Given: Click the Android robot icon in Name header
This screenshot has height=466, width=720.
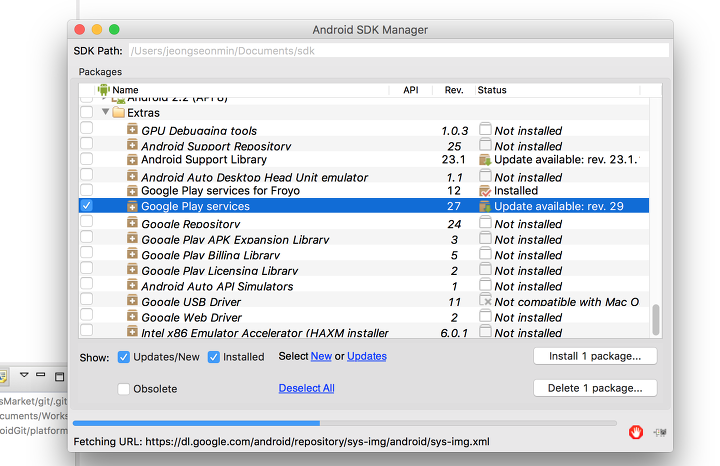Looking at the screenshot, I should [x=104, y=90].
